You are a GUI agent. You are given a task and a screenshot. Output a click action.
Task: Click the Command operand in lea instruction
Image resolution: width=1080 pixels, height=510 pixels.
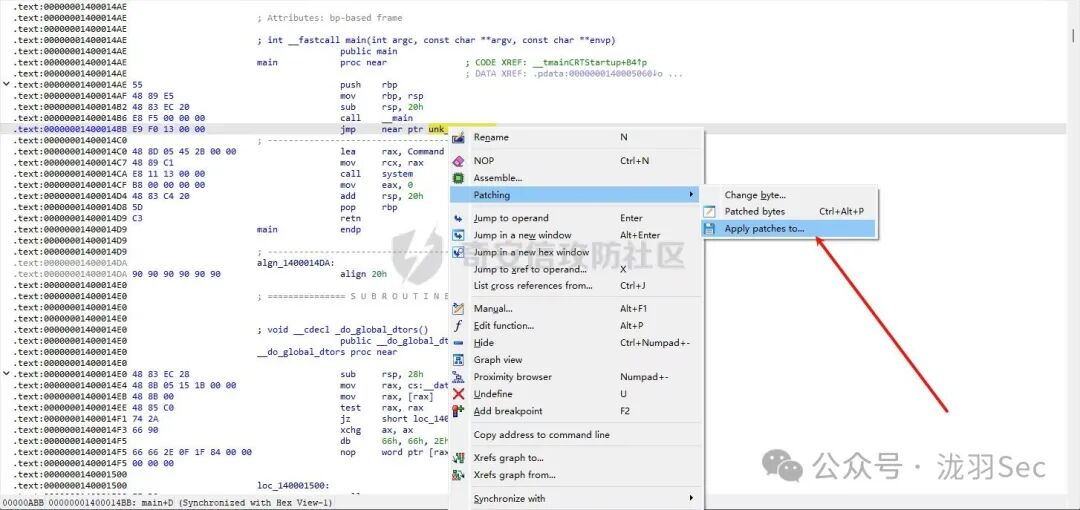[426, 152]
